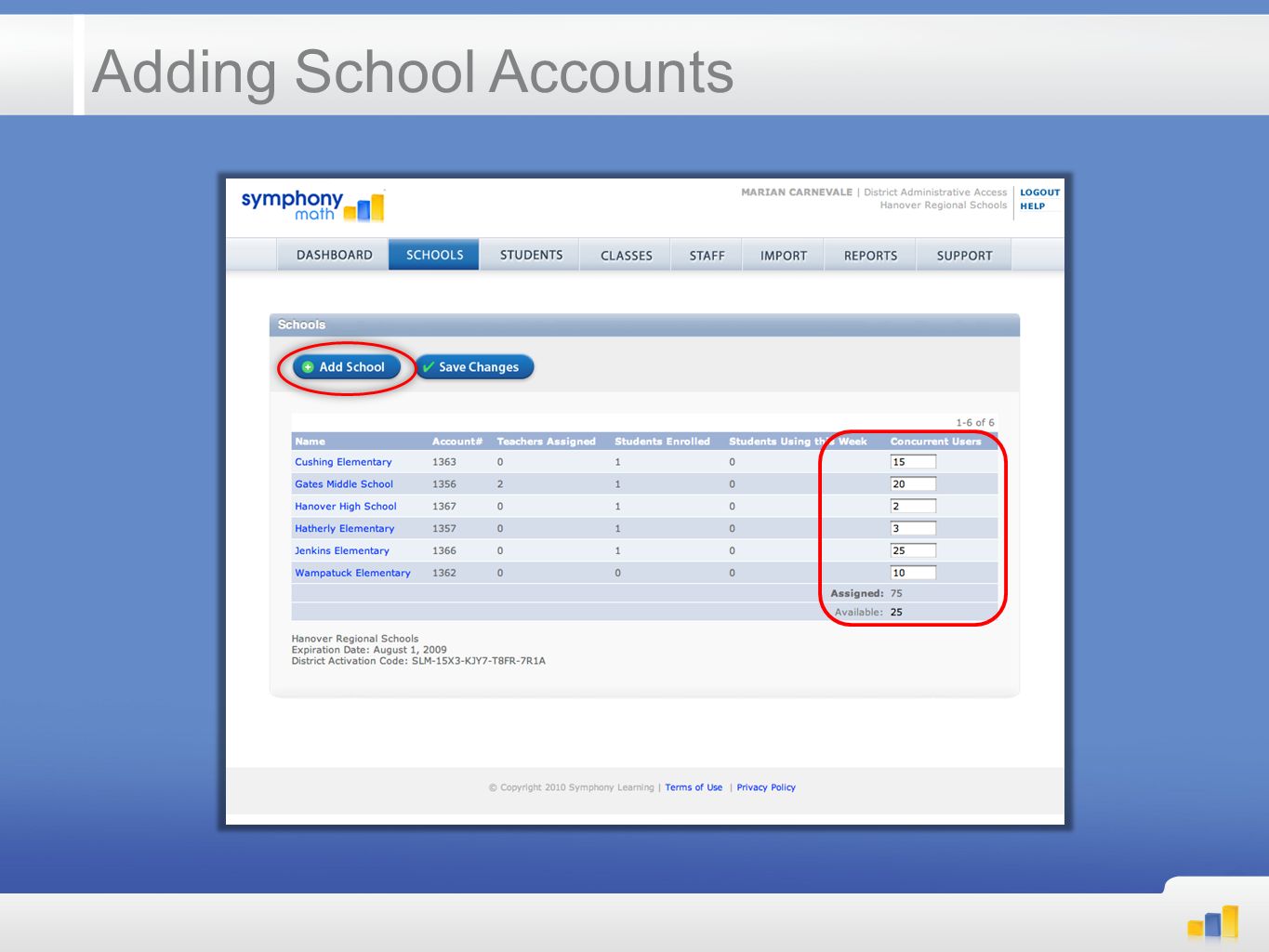Click the Schools panel heading
The image size is (1269, 952).
point(301,324)
